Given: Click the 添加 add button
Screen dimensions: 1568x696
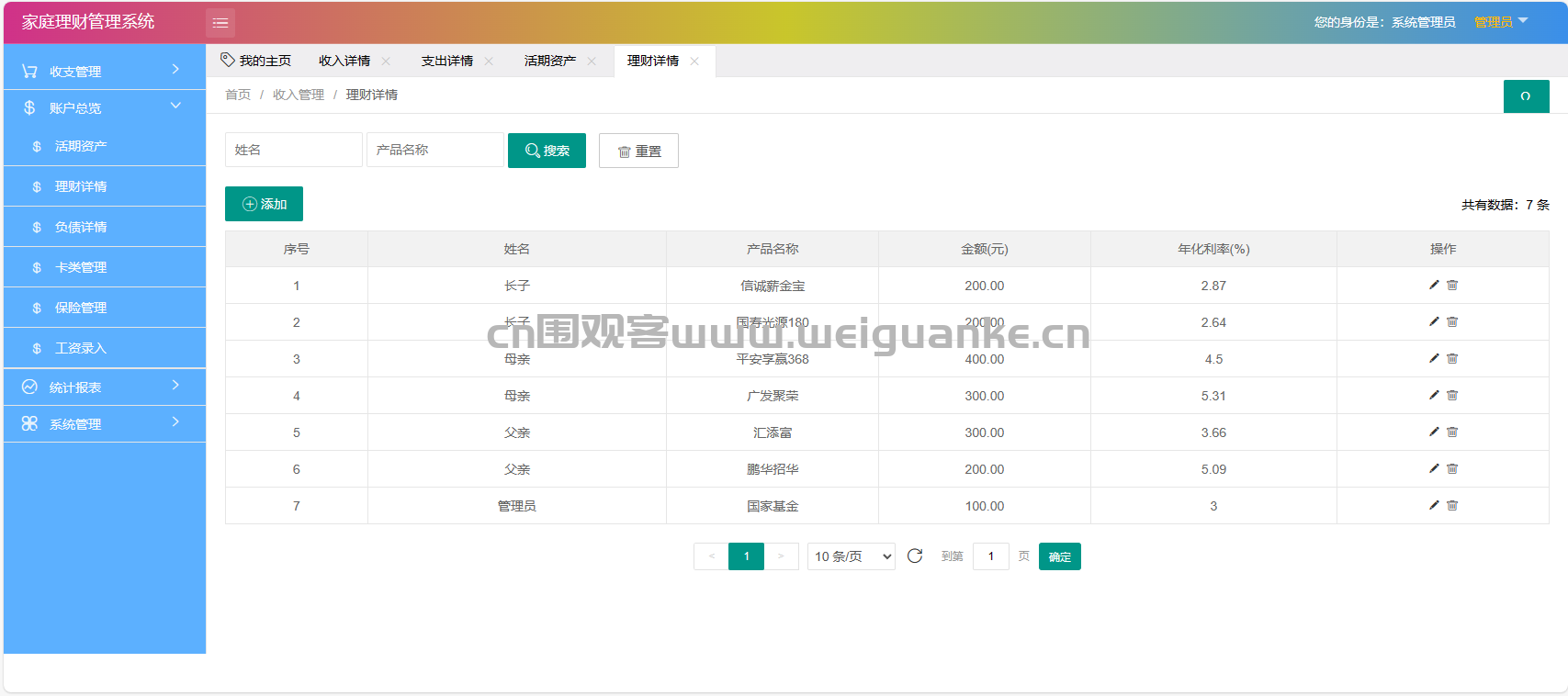Looking at the screenshot, I should [x=264, y=204].
